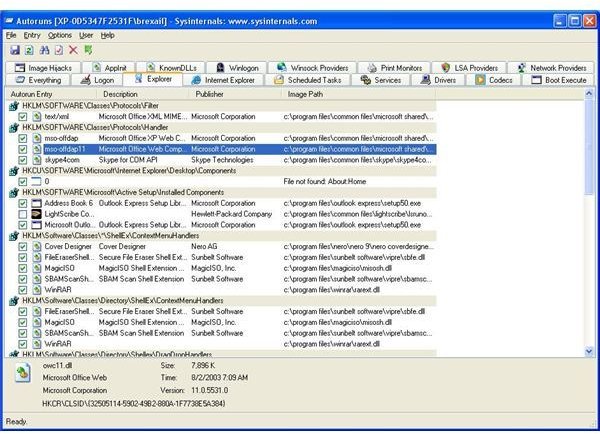600x434 pixels.
Task: Switch to the Image Hijacks tab
Action: pos(43,68)
